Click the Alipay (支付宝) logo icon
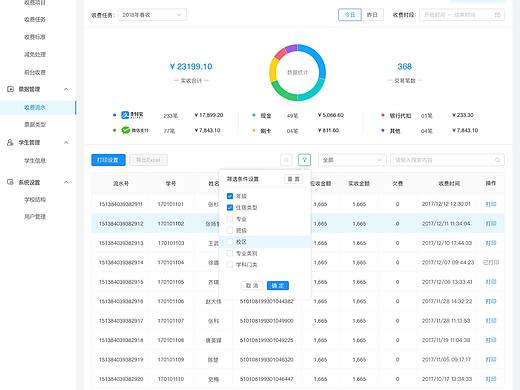This screenshot has height=390, width=520. pyautogui.click(x=125, y=115)
